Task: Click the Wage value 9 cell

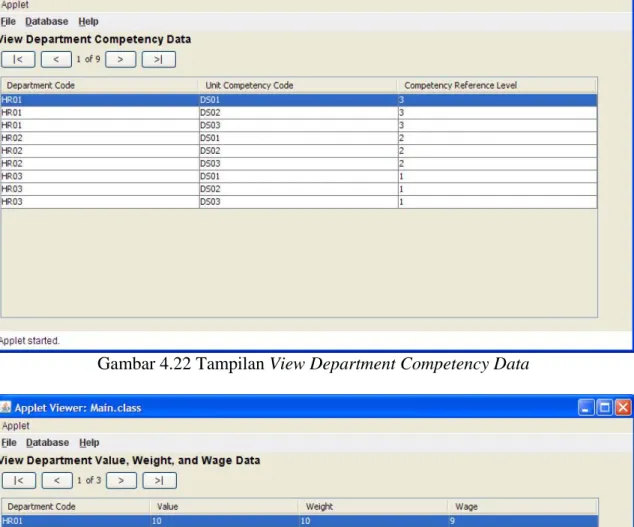Action: (523, 521)
